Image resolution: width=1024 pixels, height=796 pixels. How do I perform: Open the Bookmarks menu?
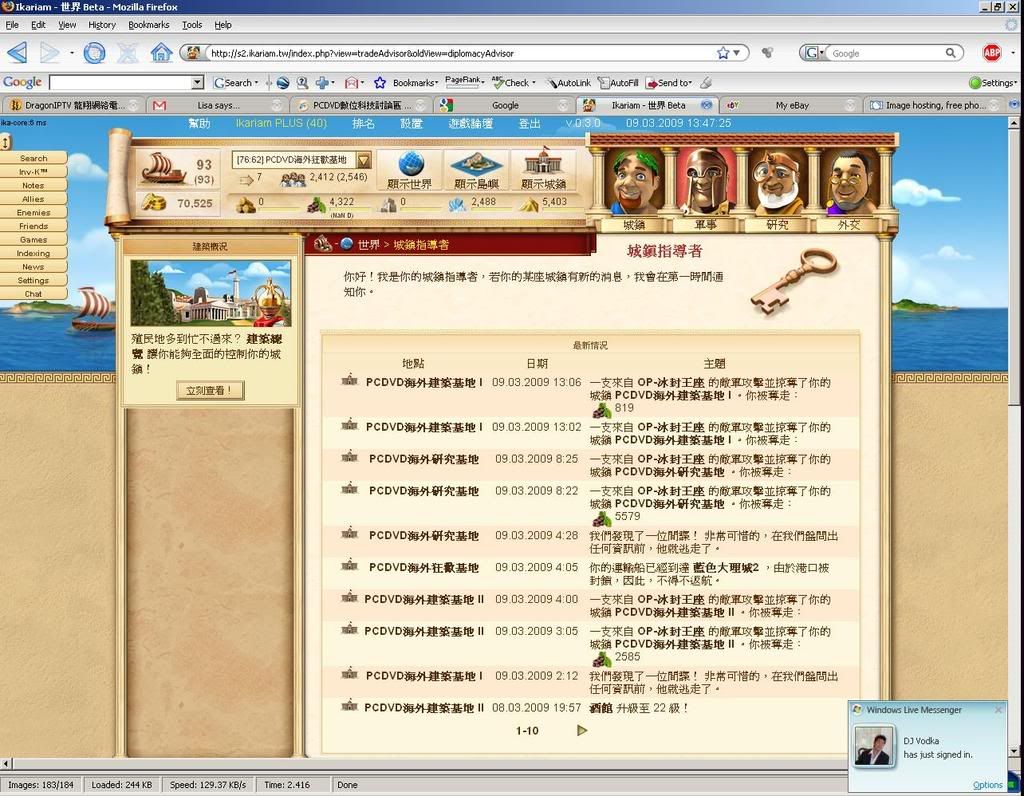tap(148, 25)
